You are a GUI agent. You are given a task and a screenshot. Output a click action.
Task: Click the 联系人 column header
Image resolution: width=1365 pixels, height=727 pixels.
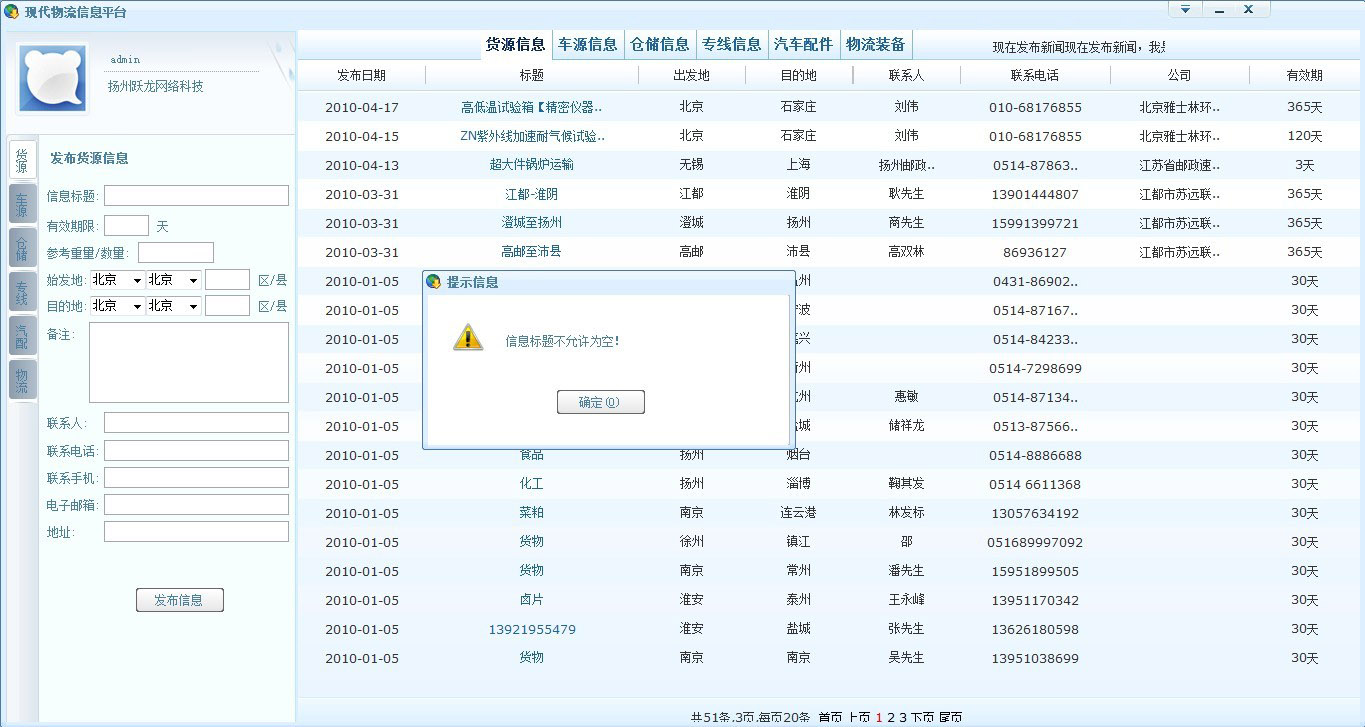coord(906,75)
